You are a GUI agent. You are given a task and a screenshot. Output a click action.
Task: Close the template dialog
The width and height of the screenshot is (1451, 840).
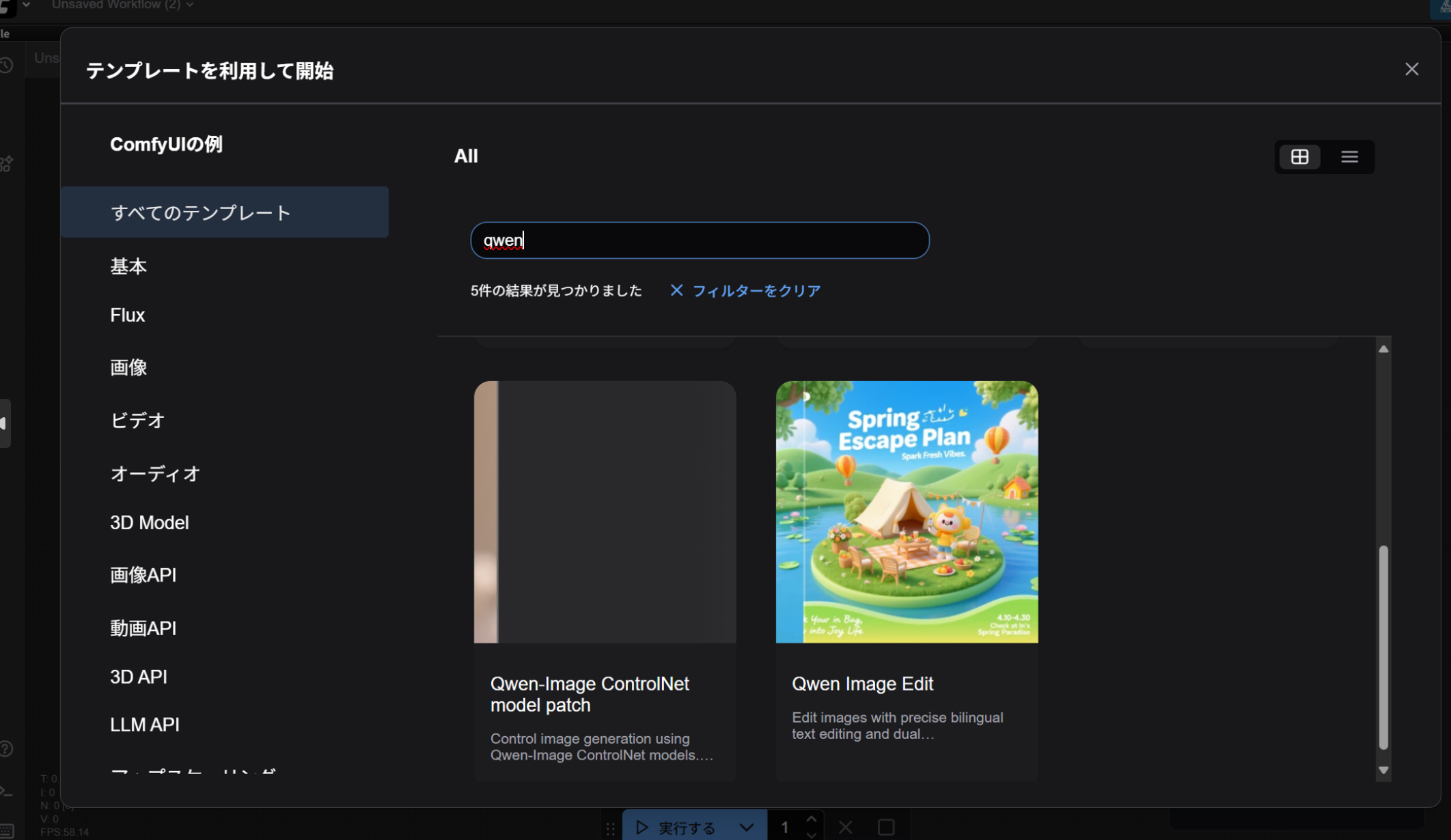[x=1411, y=69]
